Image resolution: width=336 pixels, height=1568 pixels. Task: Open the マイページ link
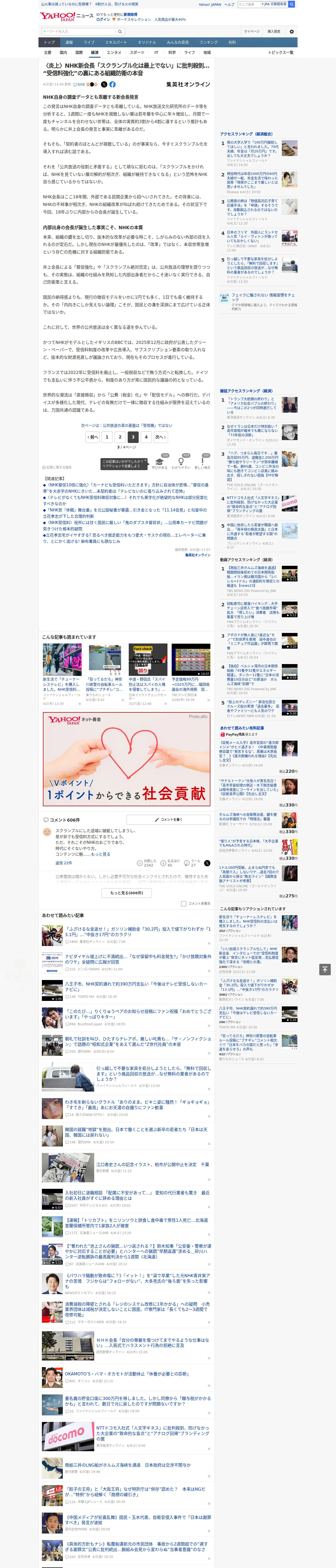click(x=252, y=32)
